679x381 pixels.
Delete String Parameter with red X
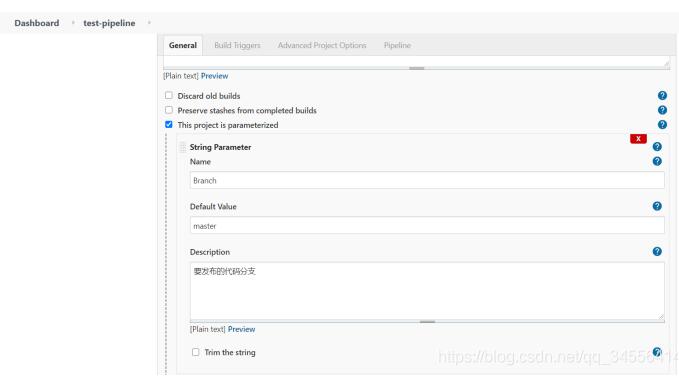click(x=638, y=139)
